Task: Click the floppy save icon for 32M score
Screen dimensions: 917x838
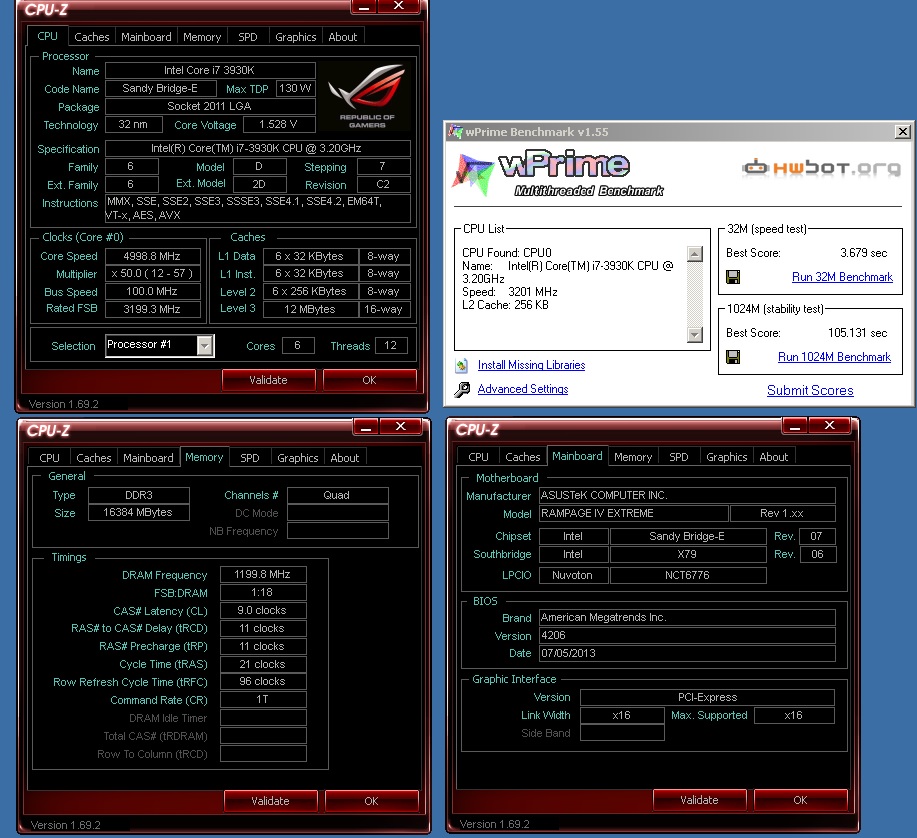Action: pyautogui.click(x=733, y=277)
